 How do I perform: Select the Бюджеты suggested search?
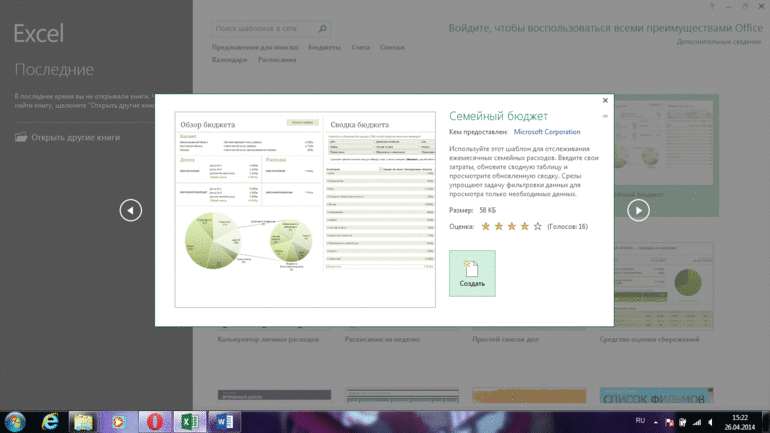324,47
